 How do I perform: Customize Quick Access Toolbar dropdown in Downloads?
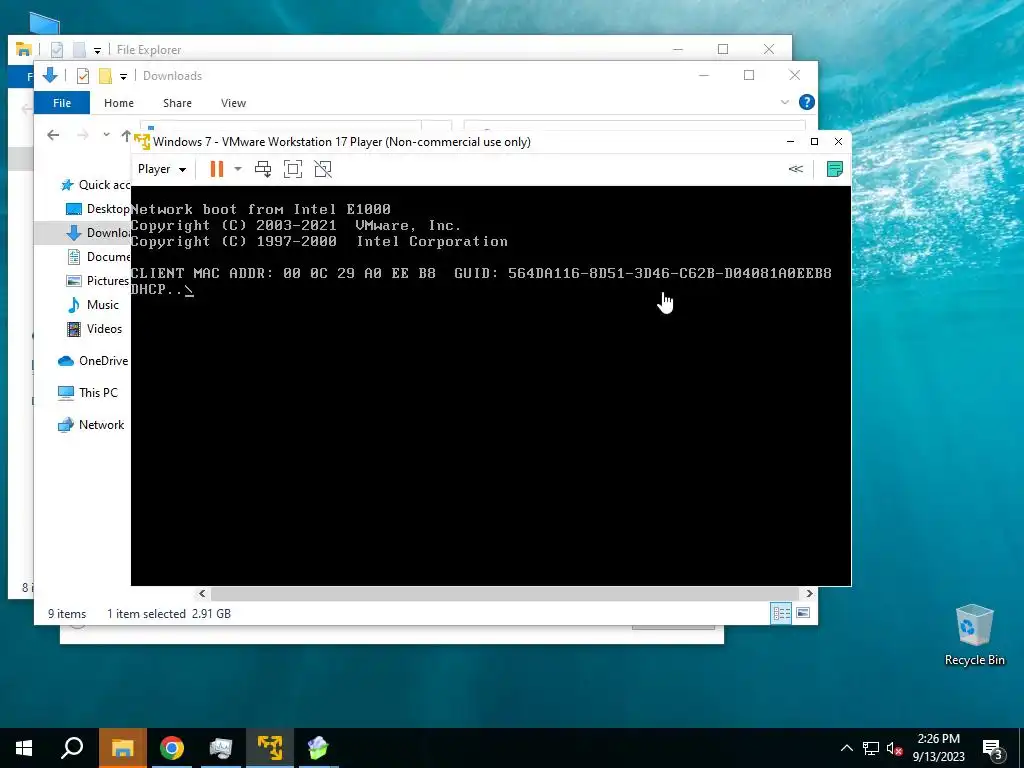click(123, 76)
